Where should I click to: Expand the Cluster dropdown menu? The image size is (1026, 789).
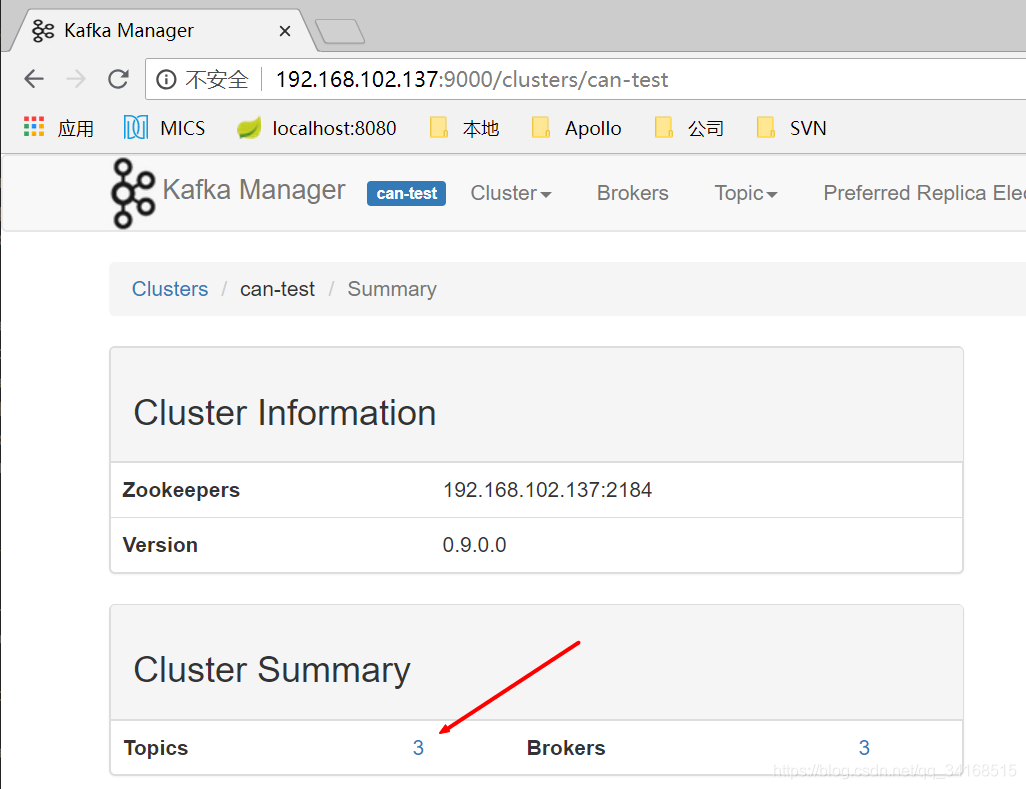[x=511, y=193]
